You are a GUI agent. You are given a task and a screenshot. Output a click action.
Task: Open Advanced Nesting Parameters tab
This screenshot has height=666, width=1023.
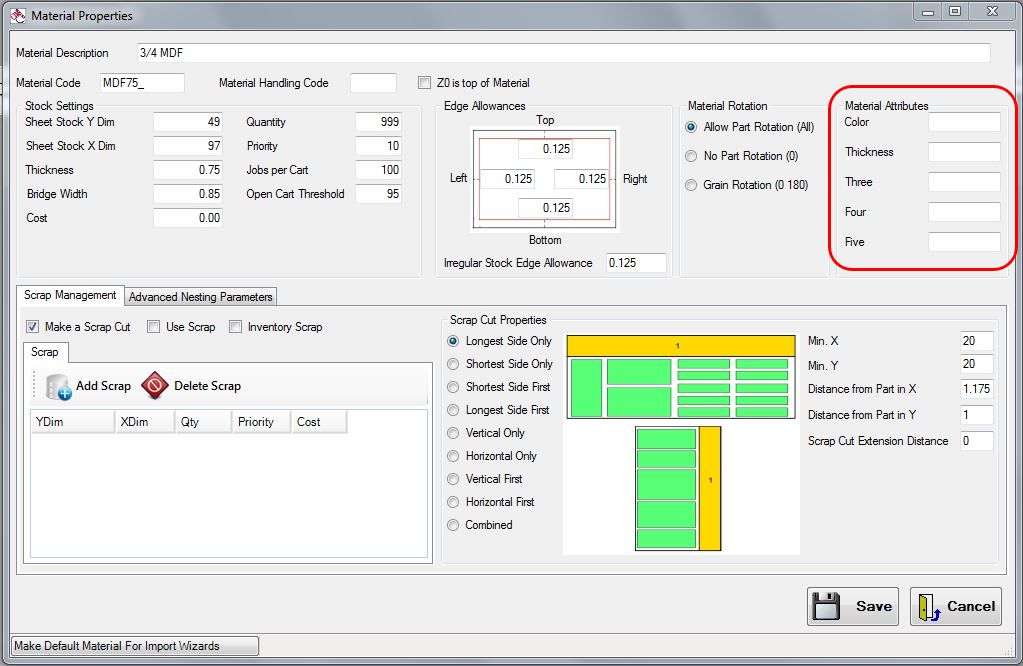pyautogui.click(x=200, y=297)
